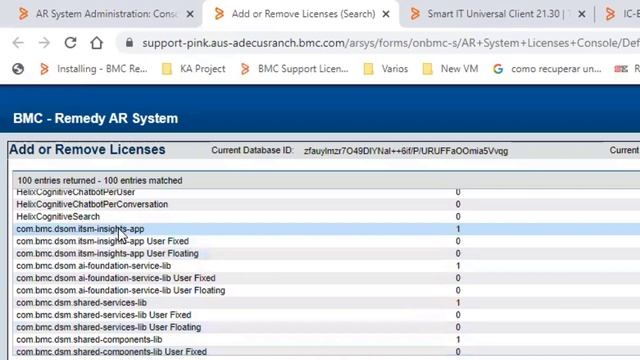
Task: Open the BMC Support Licen... bookmark
Action: click(294, 69)
